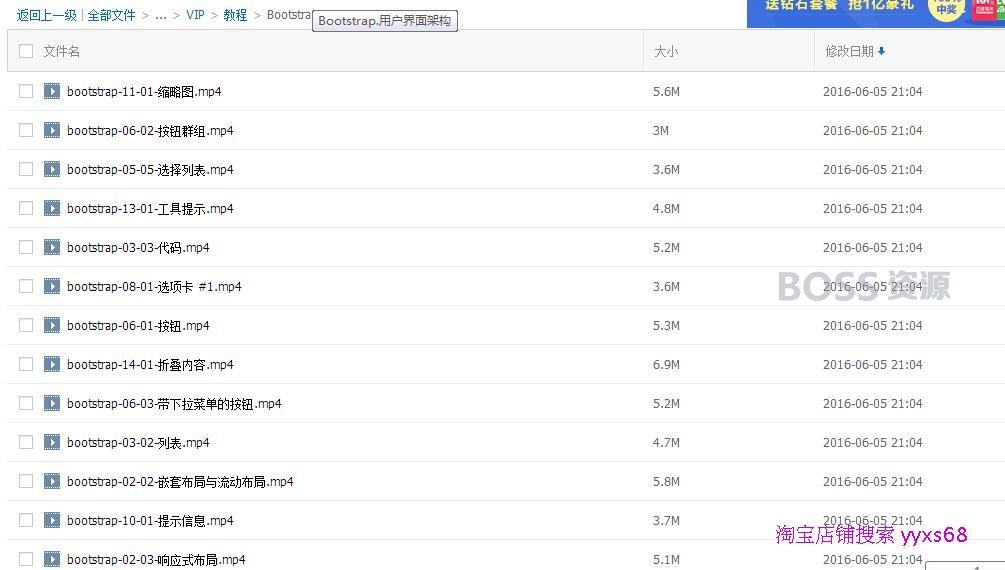Click the 5.8M size value

tap(667, 481)
